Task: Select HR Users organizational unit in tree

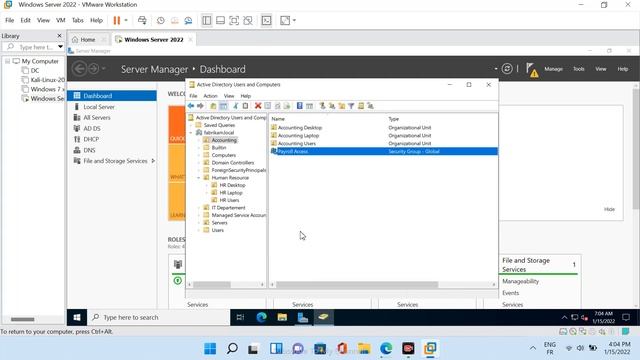Action: (229, 200)
